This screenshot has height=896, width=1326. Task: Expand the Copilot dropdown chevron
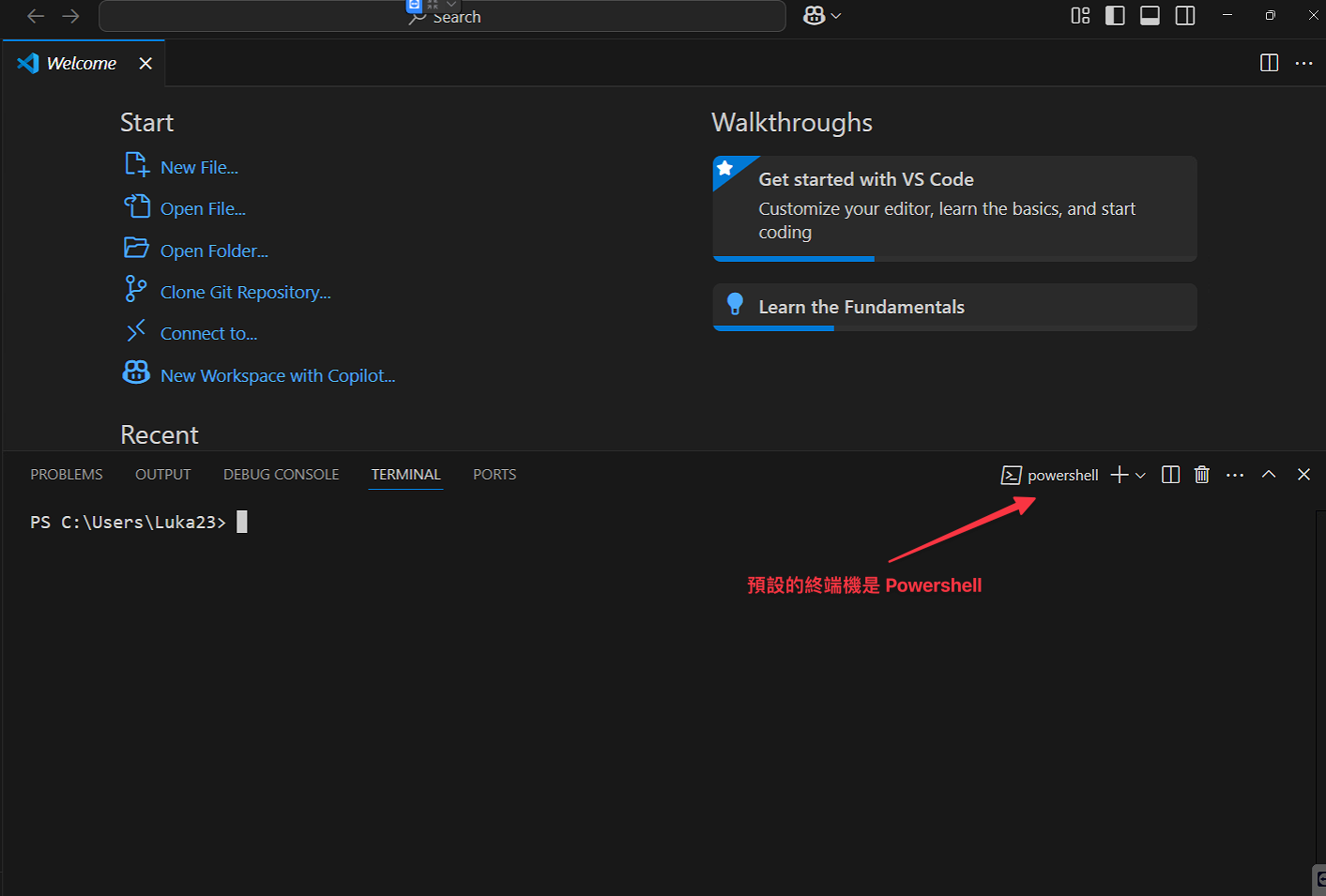tap(836, 16)
